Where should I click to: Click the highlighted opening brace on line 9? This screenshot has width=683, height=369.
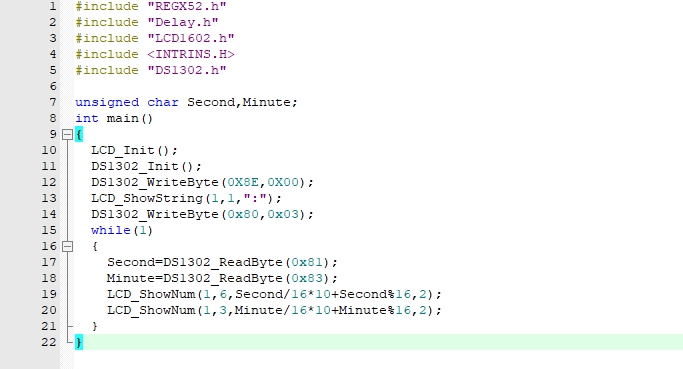pyautogui.click(x=79, y=135)
